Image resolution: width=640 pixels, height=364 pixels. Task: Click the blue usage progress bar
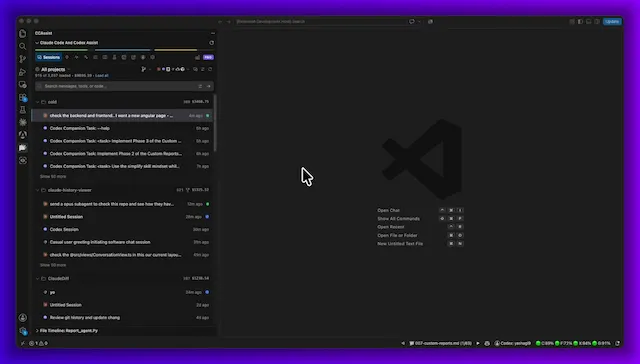[123, 50]
